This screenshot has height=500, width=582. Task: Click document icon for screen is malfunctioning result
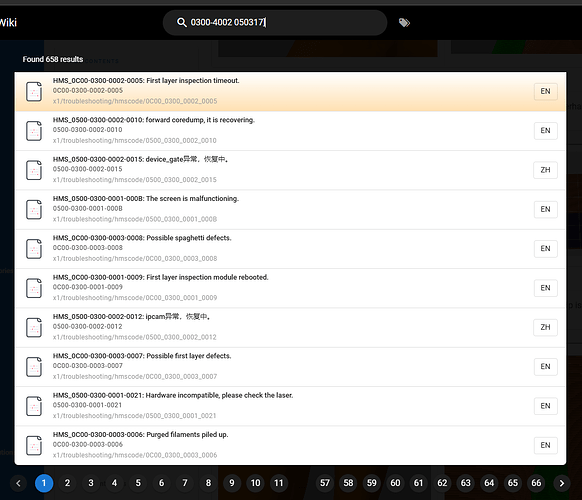(x=34, y=209)
